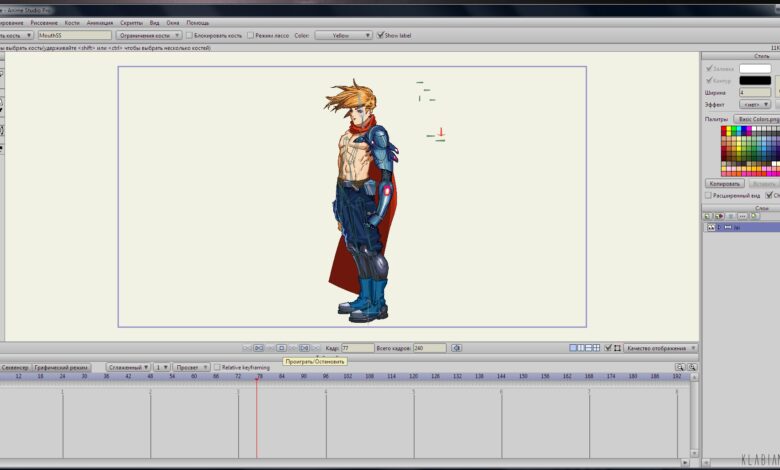Open the Ограничения кости dropdown
The height and width of the screenshot is (470, 780).
coord(150,35)
